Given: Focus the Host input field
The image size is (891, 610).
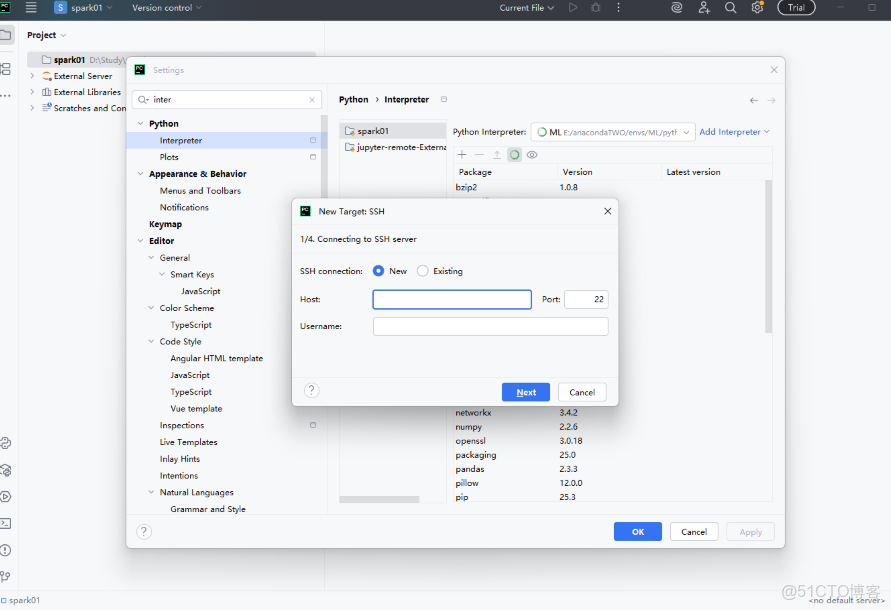Looking at the screenshot, I should tap(452, 300).
